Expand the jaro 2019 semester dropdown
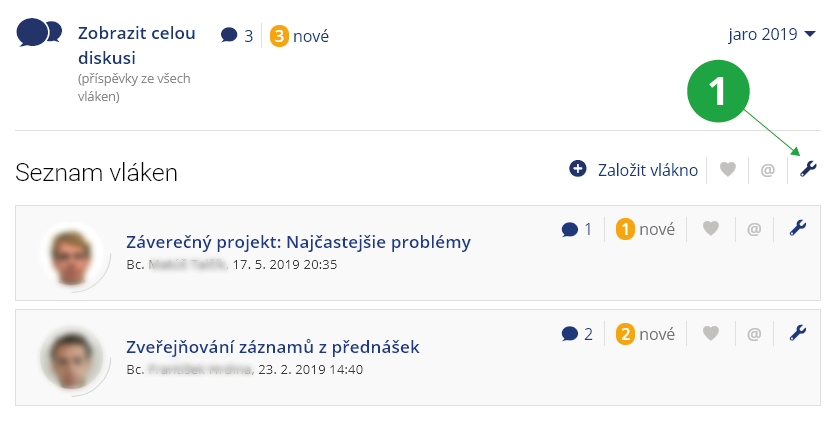 click(x=773, y=34)
